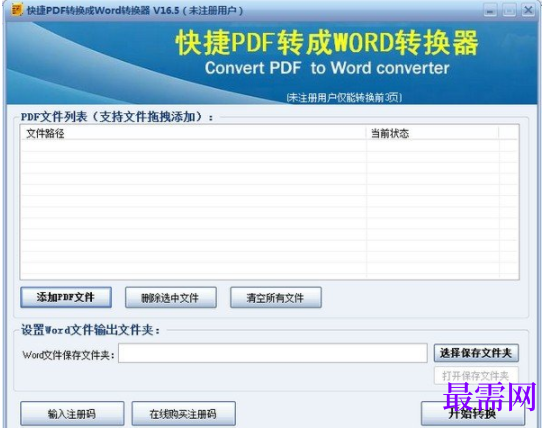Image resolution: width=555 pixels, height=428 pixels.
Task: Click 添加PDF文件 button
Action: click(66, 297)
